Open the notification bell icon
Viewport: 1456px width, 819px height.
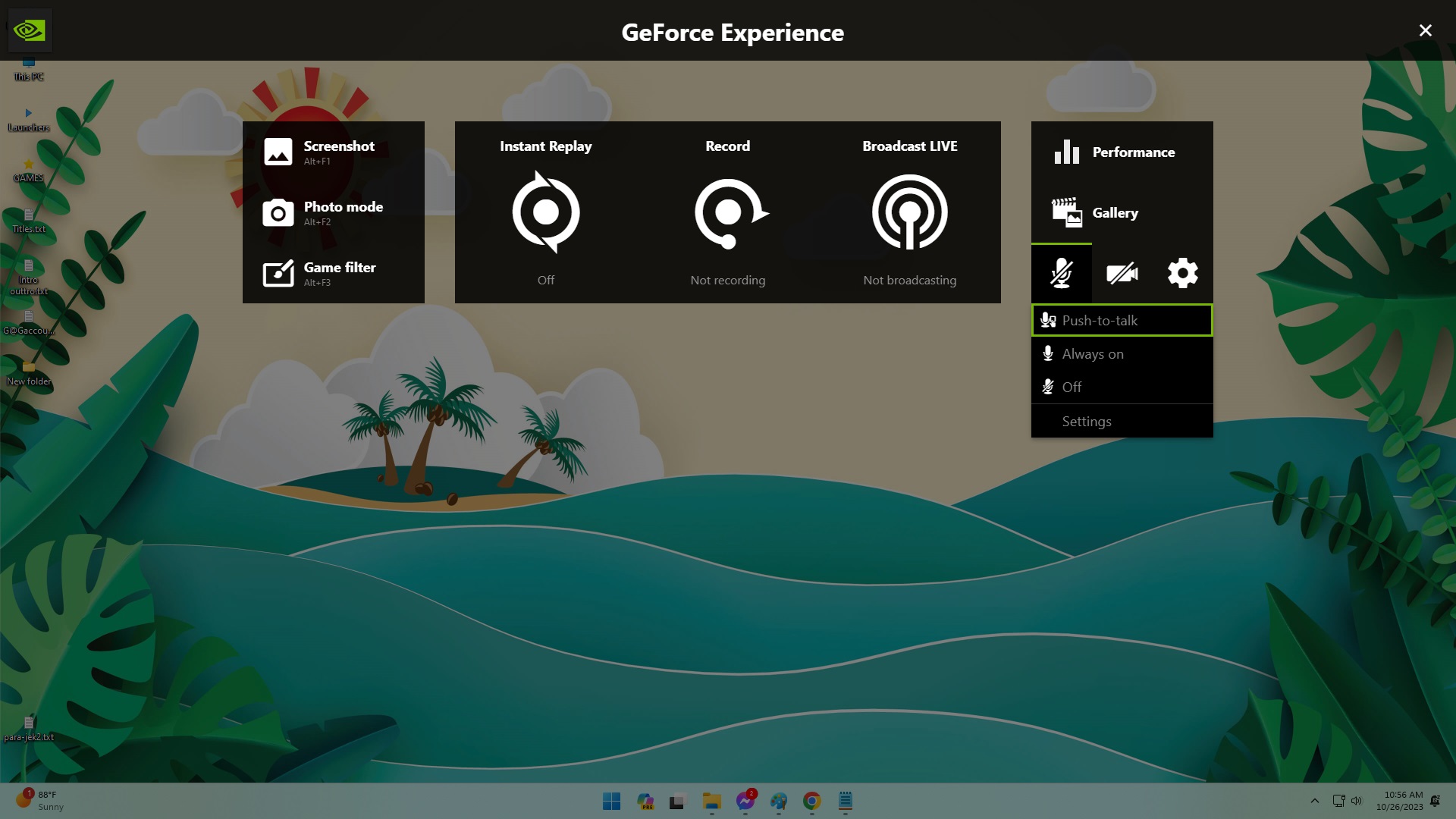coord(1435,801)
